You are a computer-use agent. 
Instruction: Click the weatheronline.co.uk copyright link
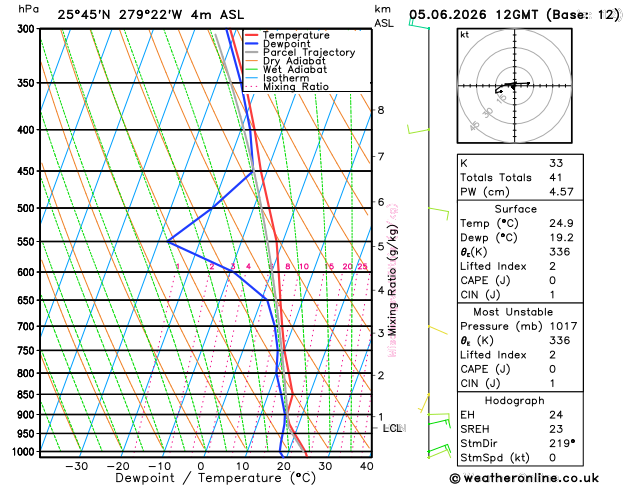point(524,478)
